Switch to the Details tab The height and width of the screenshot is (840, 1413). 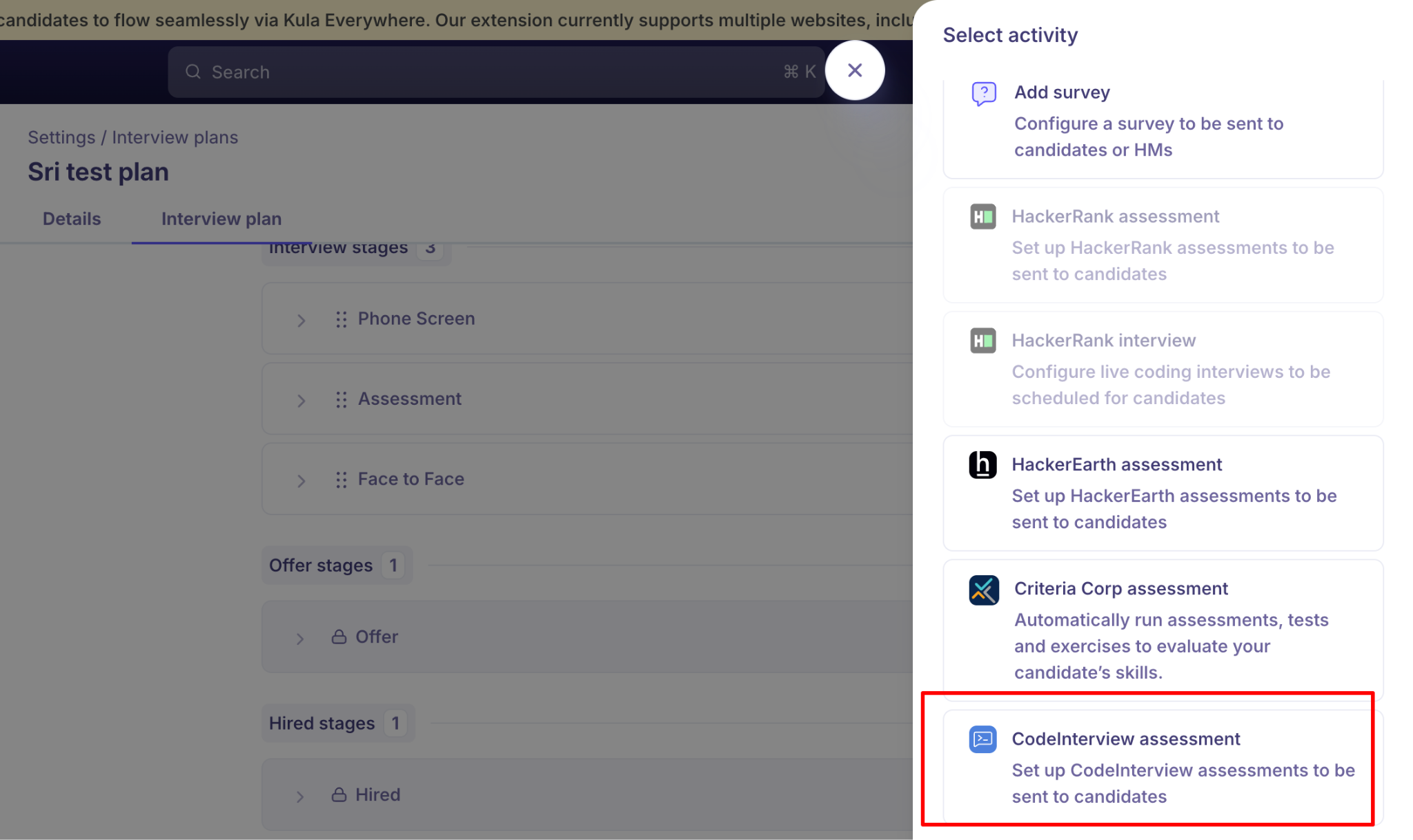(72, 219)
